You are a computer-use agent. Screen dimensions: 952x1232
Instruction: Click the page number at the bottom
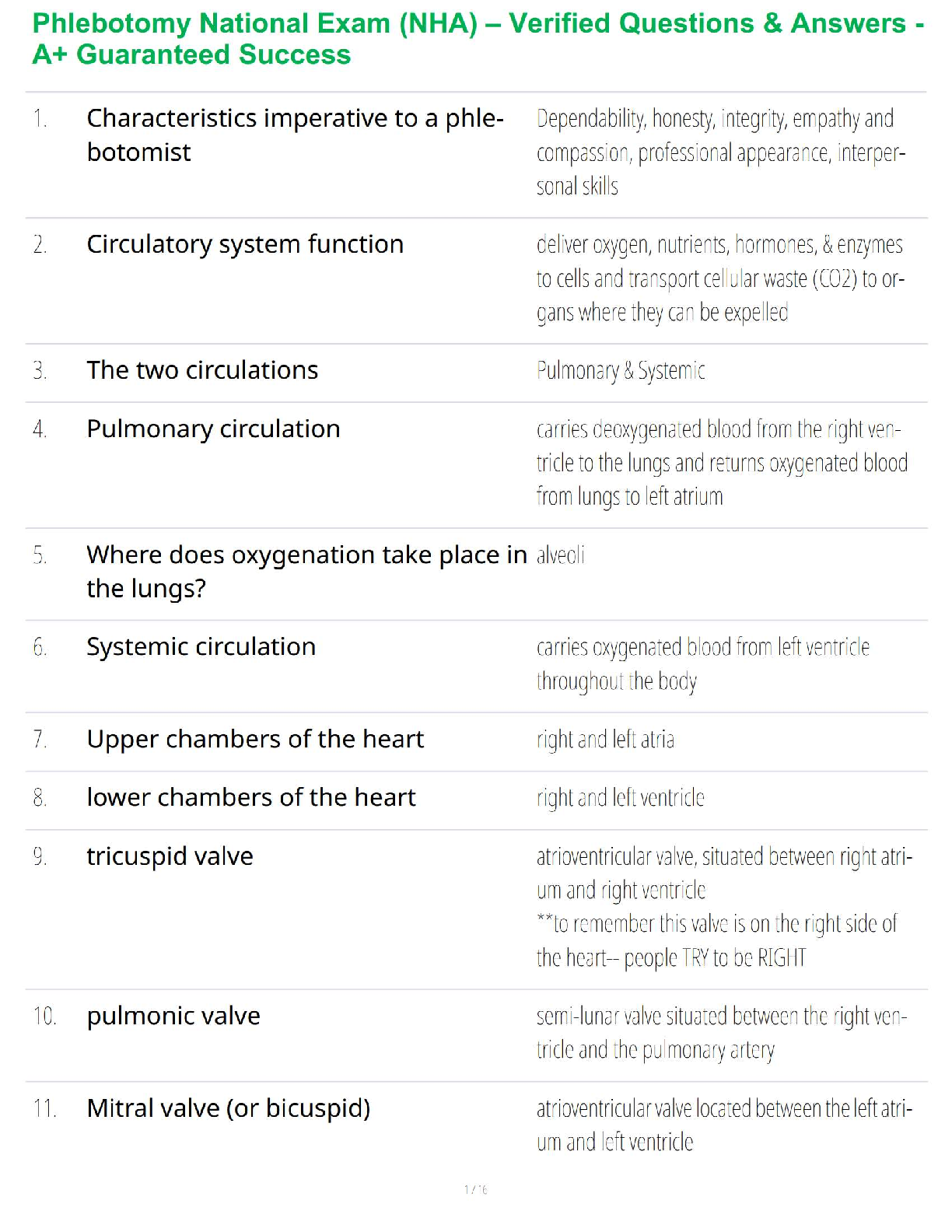click(x=475, y=1189)
